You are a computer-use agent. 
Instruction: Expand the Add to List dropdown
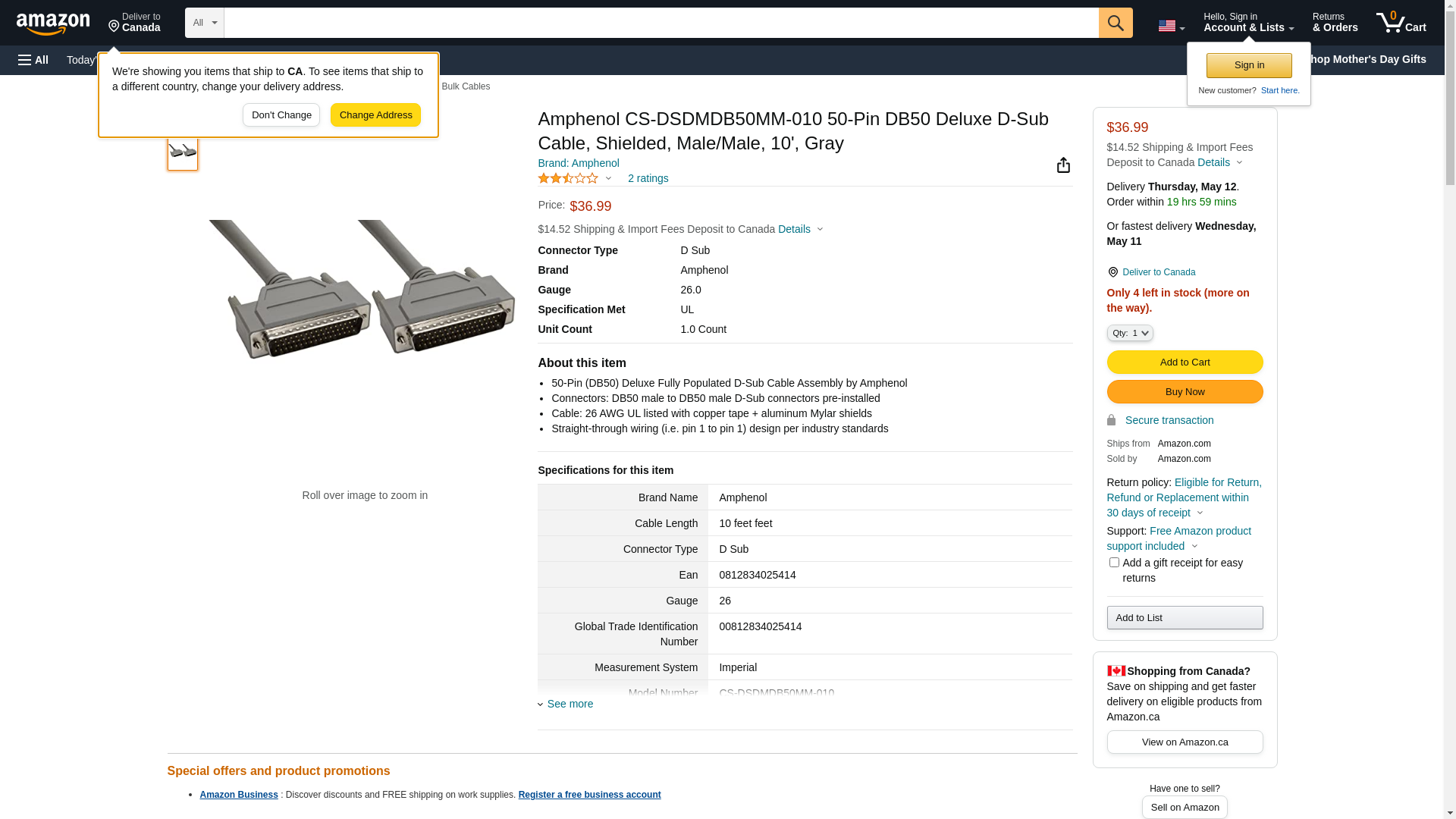[1185, 618]
